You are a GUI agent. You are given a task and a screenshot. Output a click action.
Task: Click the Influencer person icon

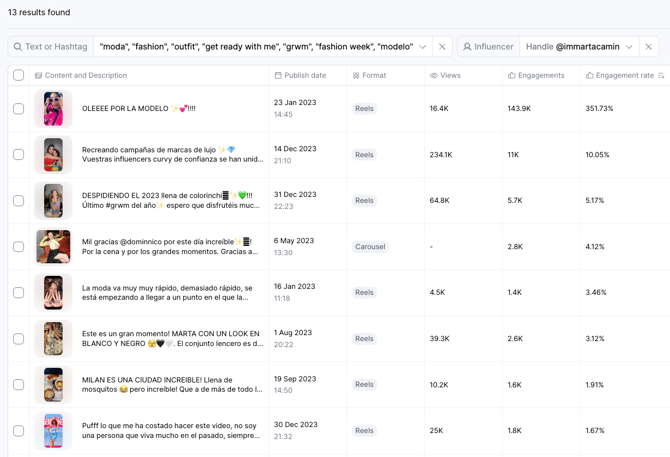(x=467, y=47)
